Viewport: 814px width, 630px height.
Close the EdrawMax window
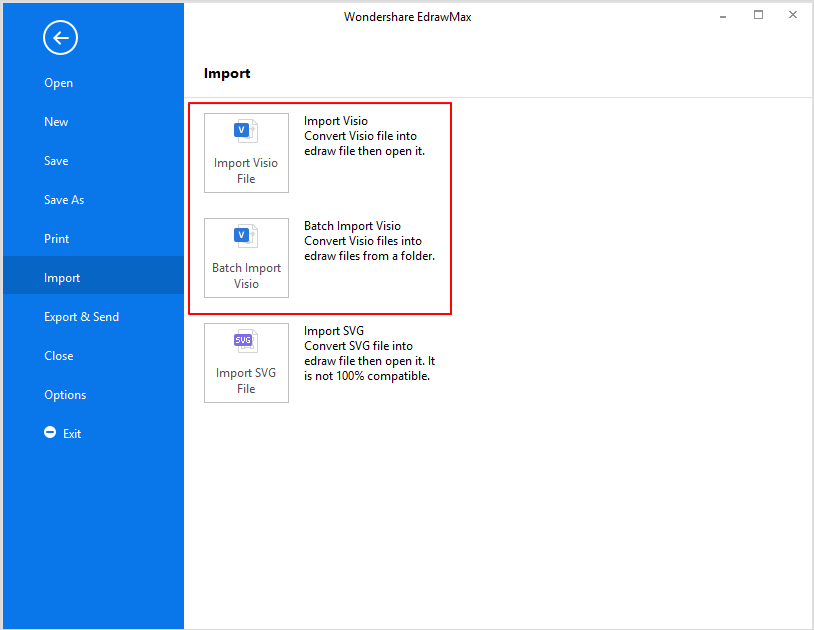point(793,15)
